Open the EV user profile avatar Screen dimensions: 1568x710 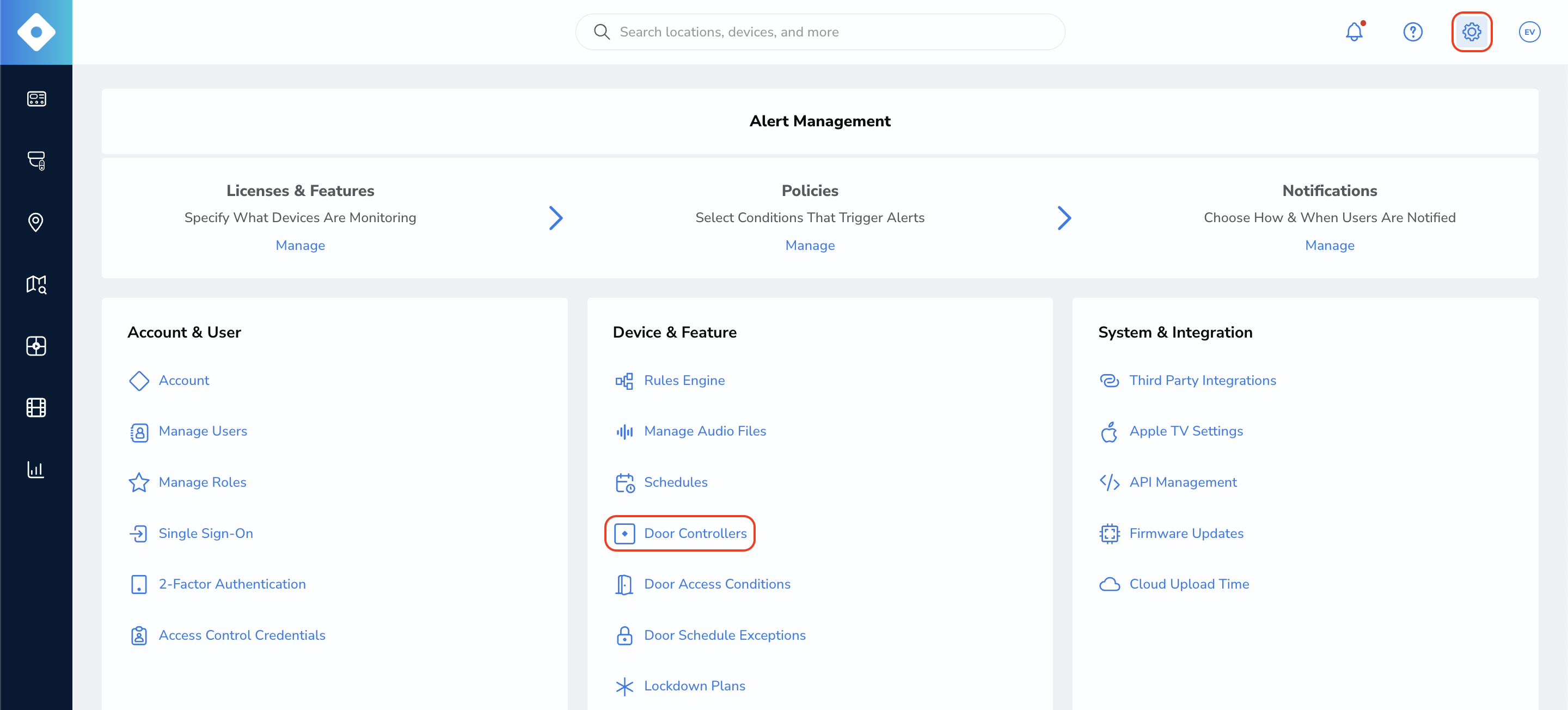coord(1530,32)
